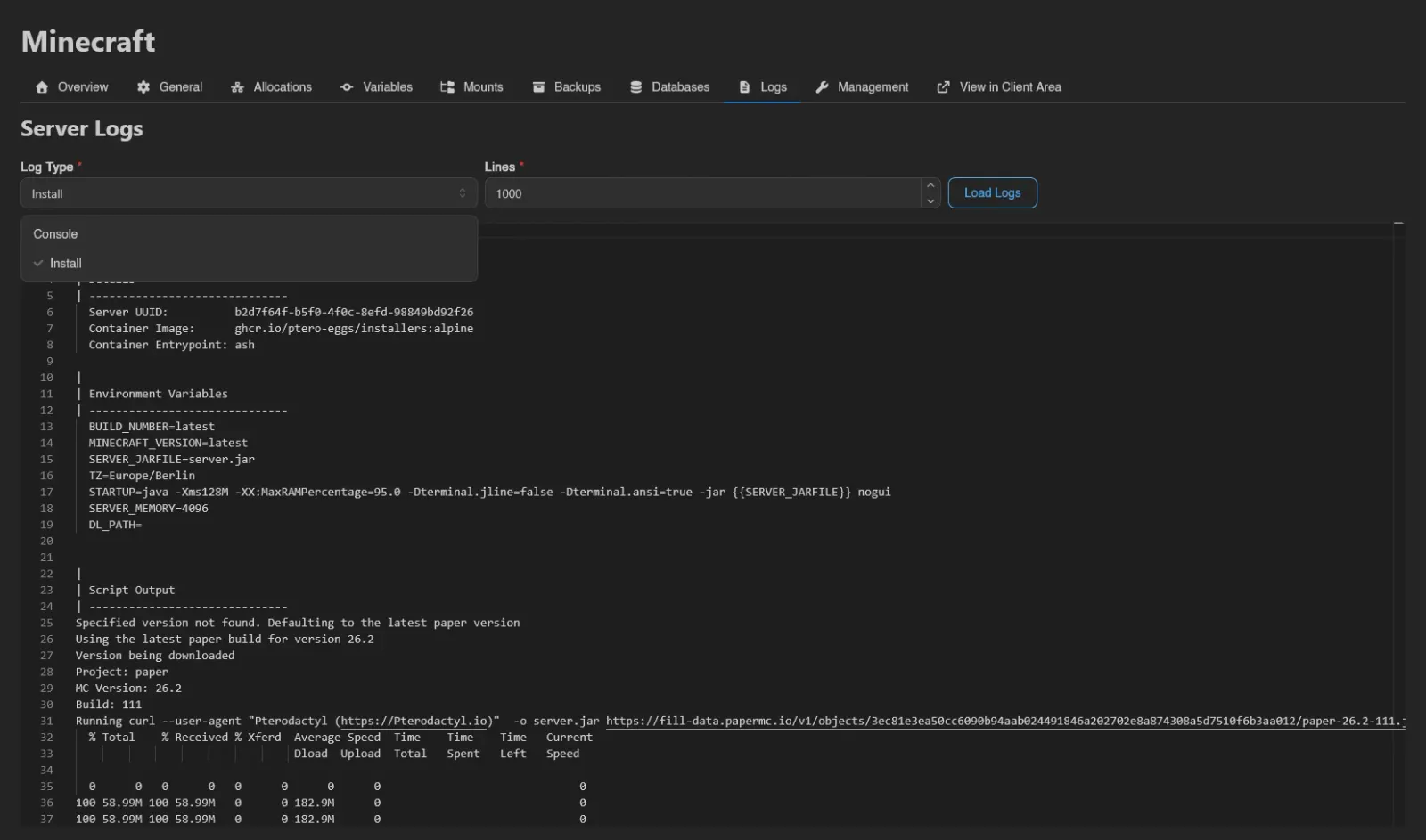The height and width of the screenshot is (840, 1426).
Task: Click the General gear icon
Action: click(x=143, y=87)
